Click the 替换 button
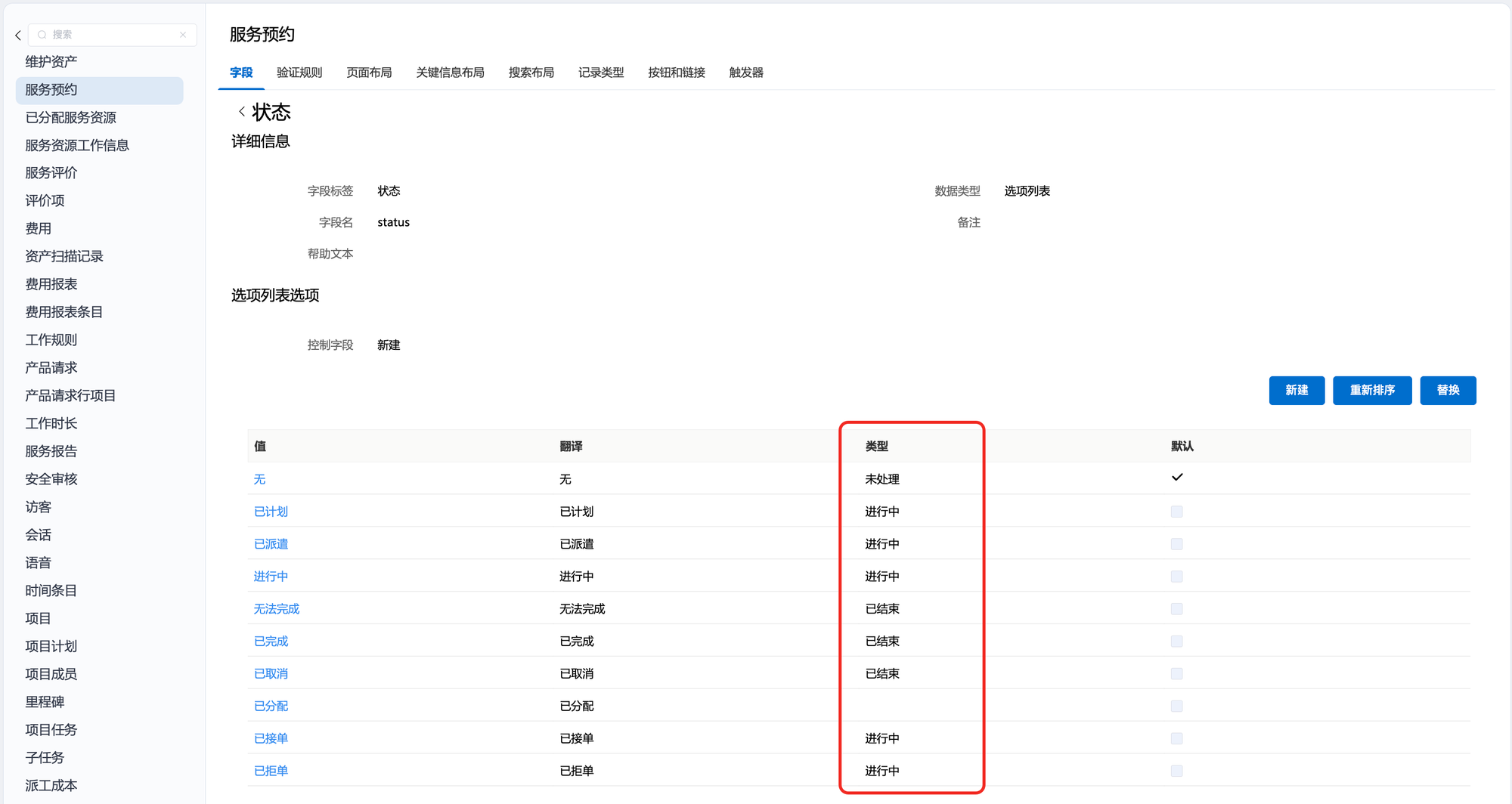 1448,391
